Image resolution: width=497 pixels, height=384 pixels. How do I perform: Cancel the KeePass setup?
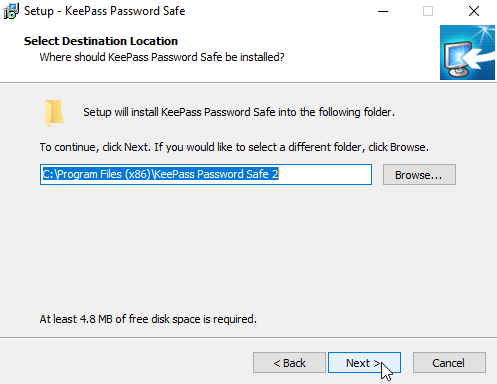(x=449, y=363)
